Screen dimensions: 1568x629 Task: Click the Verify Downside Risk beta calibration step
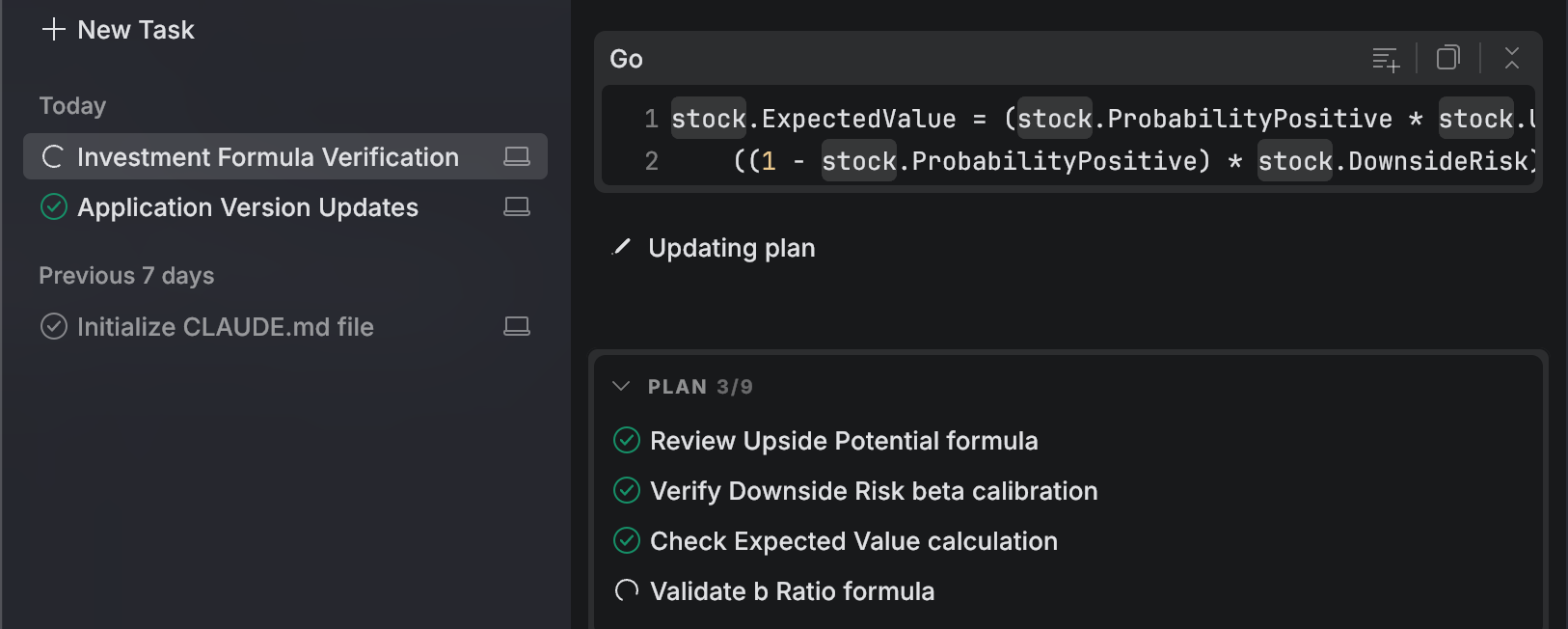point(874,491)
